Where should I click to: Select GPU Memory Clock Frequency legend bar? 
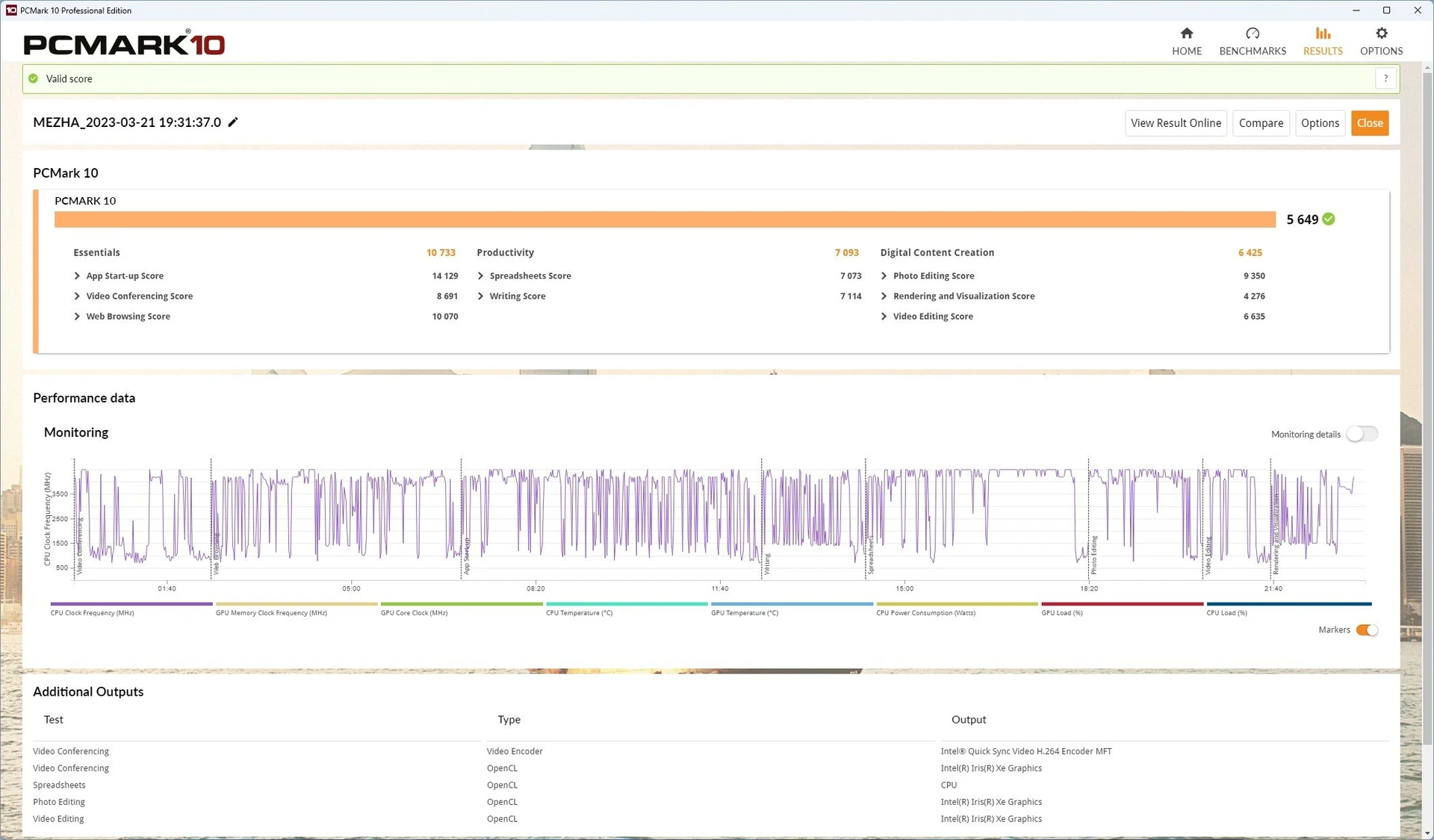coord(297,603)
